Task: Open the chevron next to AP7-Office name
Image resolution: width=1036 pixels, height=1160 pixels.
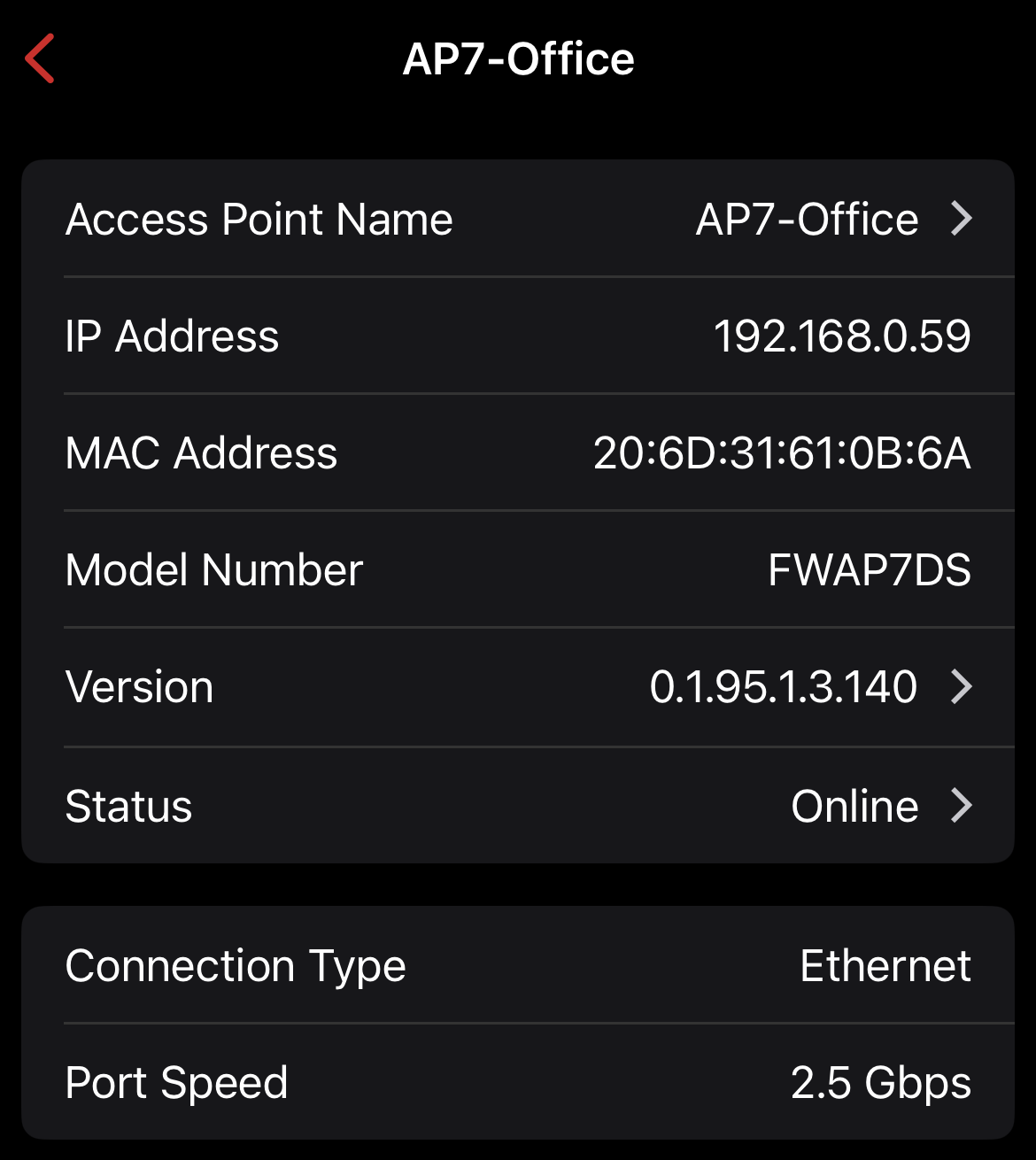Action: click(962, 219)
